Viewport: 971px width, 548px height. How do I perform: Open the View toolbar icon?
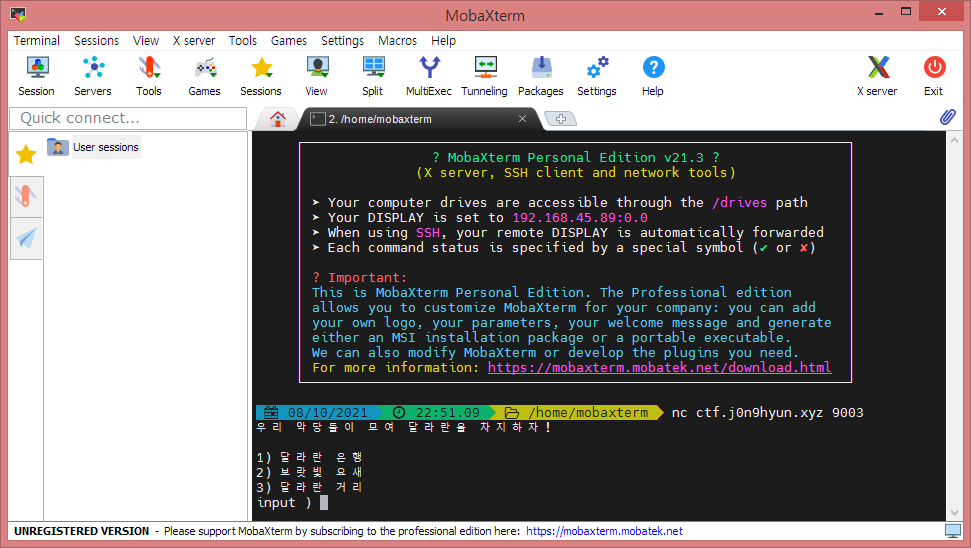[x=316, y=77]
